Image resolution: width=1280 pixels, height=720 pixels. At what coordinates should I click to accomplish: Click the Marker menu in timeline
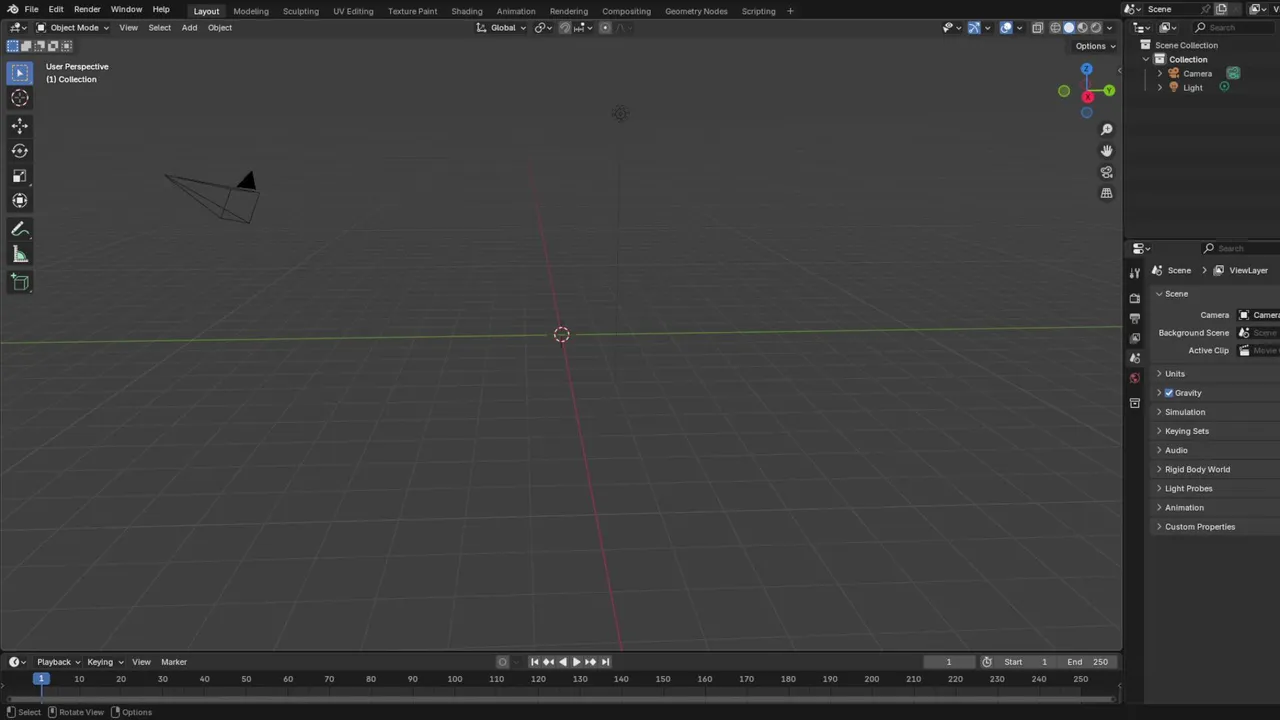tap(174, 662)
